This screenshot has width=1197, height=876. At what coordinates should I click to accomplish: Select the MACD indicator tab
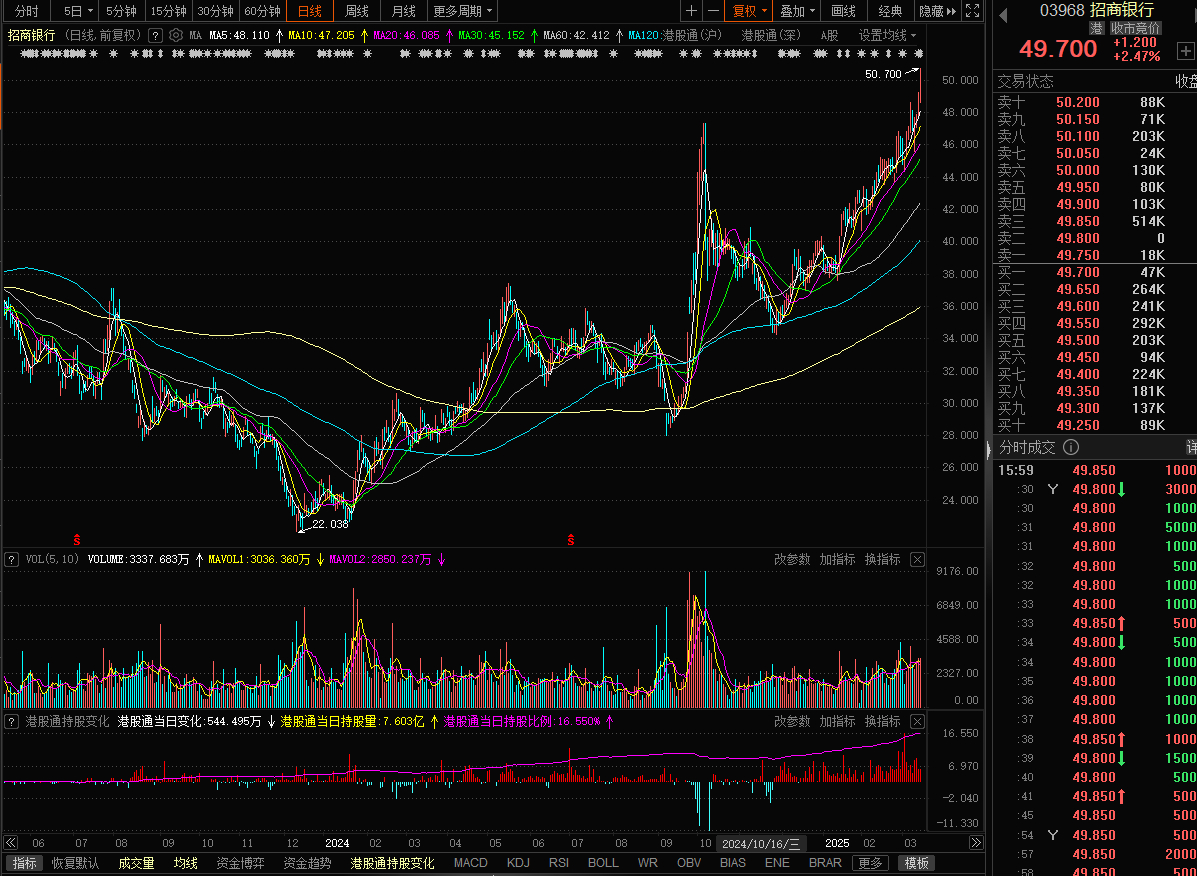point(470,863)
